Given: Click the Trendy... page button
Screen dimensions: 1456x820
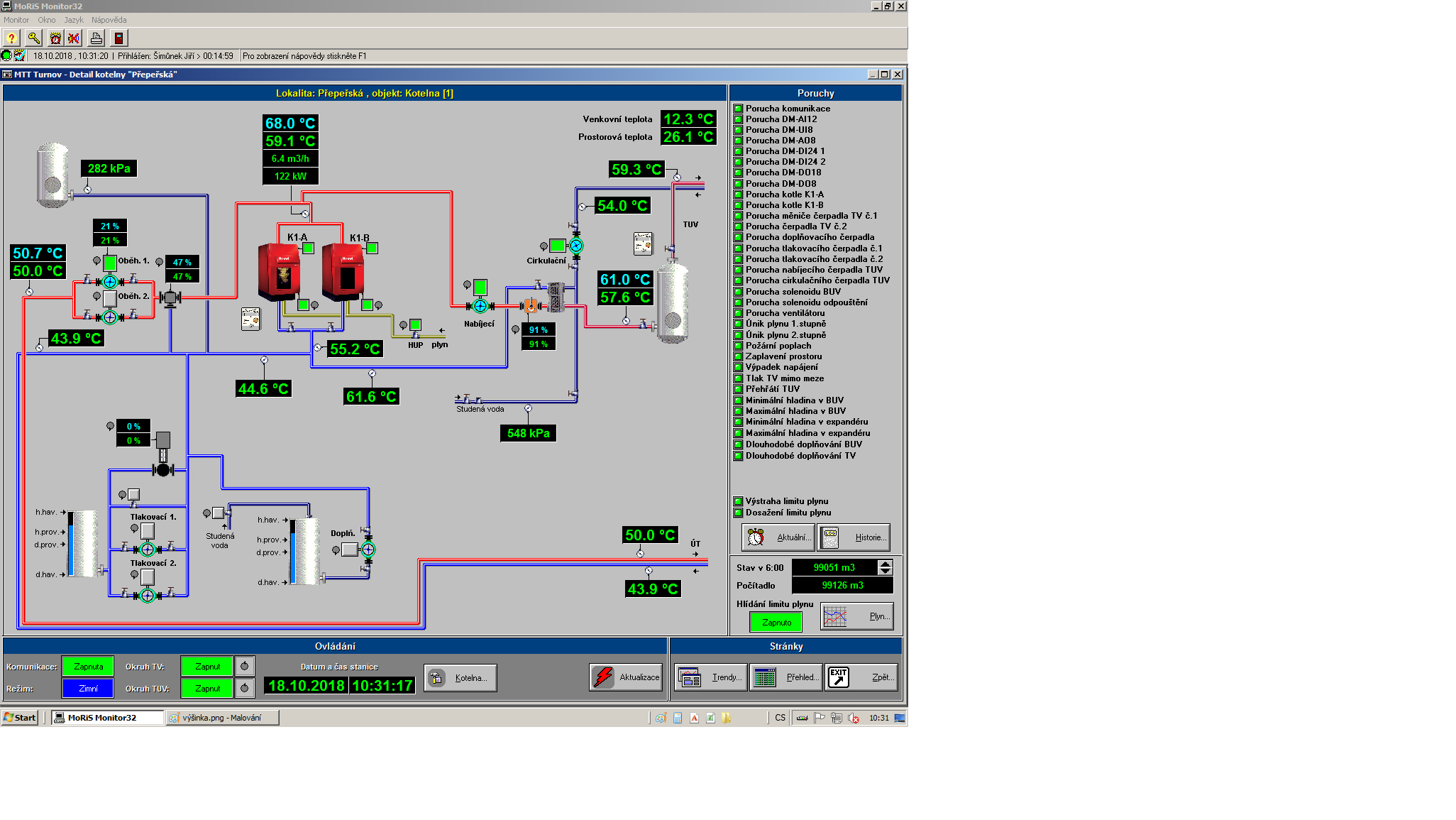Looking at the screenshot, I should [x=711, y=677].
